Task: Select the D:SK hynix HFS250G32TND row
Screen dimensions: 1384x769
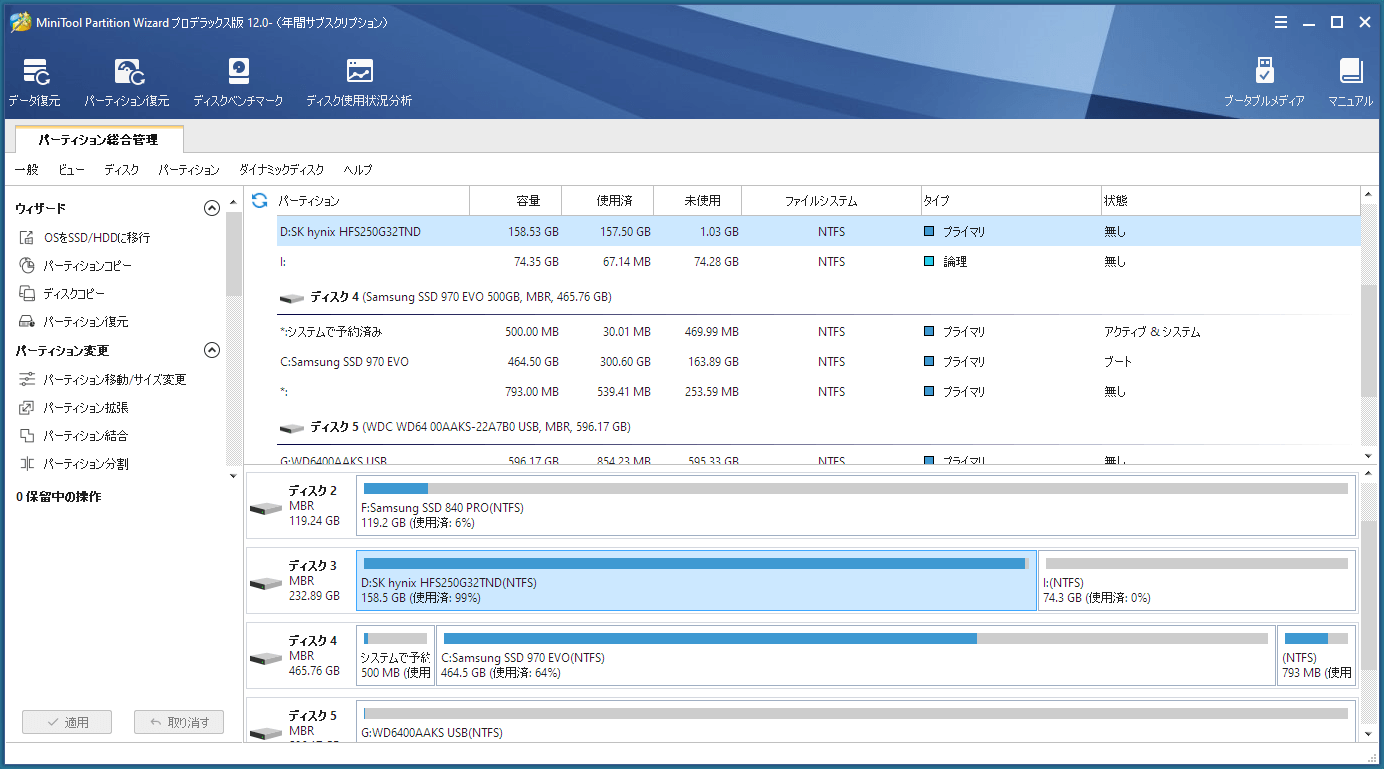Action: click(818, 232)
